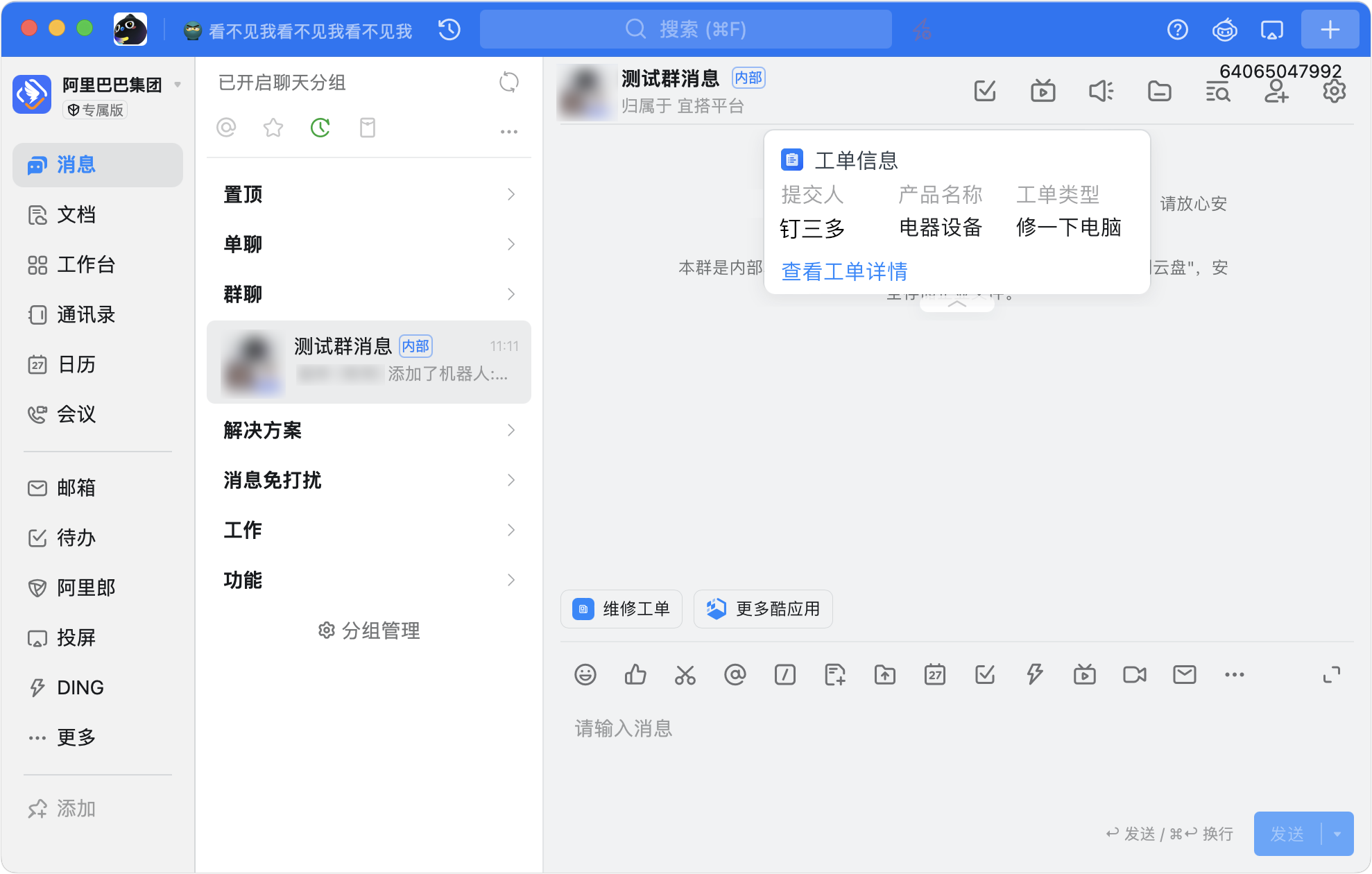Filter by star favorites icon

(x=273, y=128)
